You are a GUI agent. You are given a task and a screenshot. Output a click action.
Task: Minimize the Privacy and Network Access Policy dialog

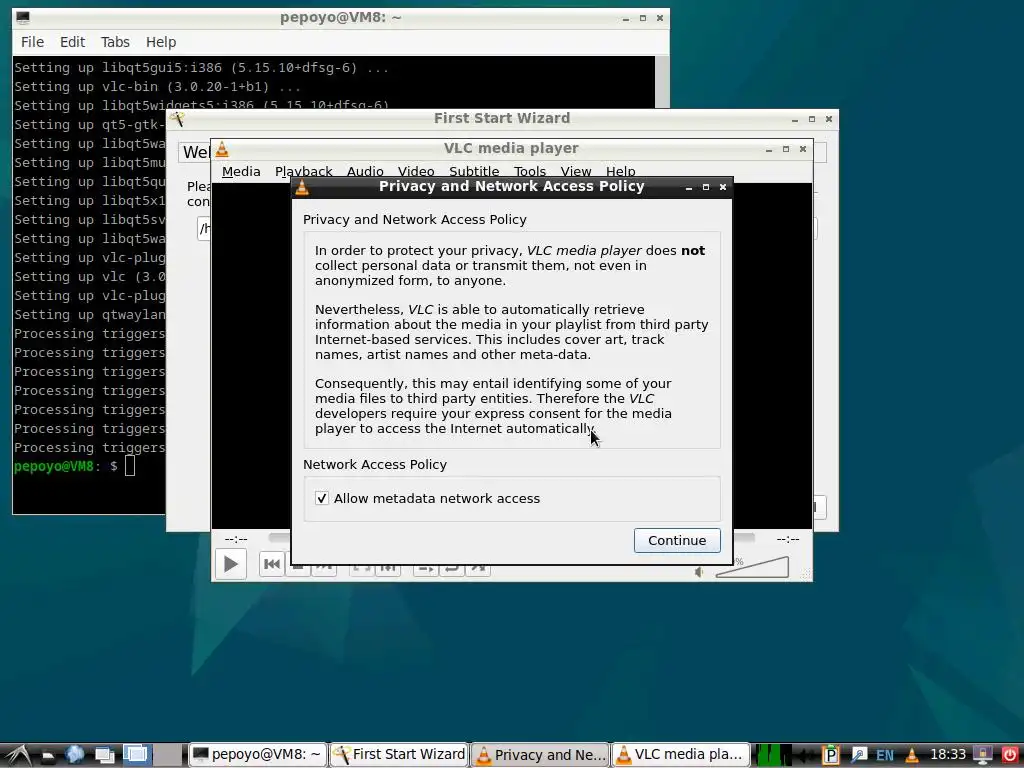(688, 187)
